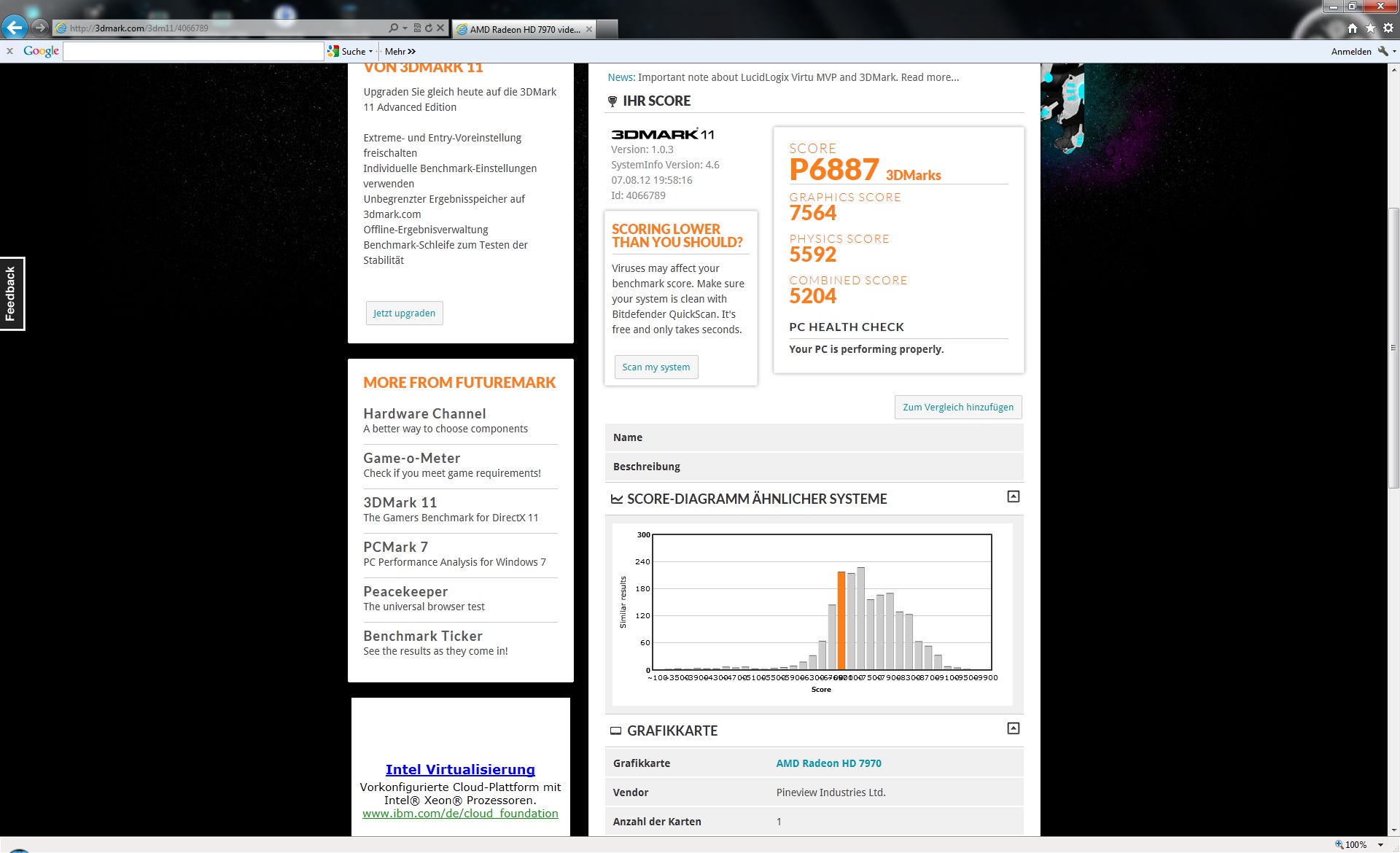Click the compatibility view icon in address bar
Image resolution: width=1400 pixels, height=853 pixels.
point(417,28)
